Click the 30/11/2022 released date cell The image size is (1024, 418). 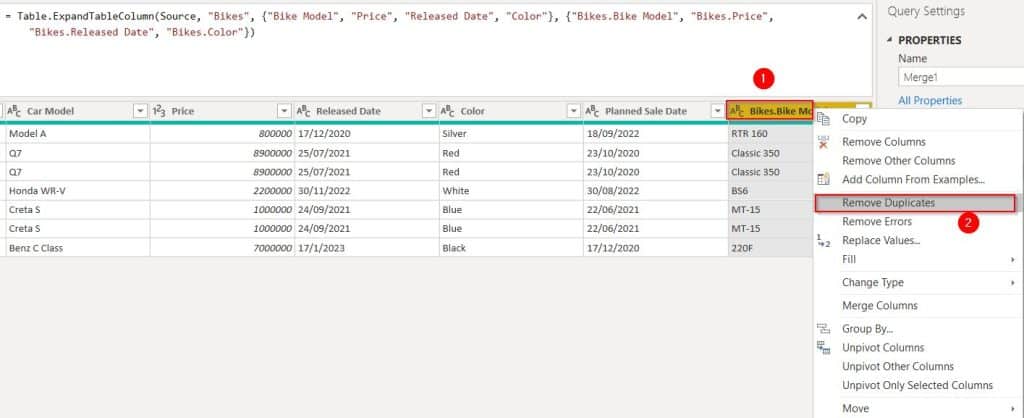pyautogui.click(x=366, y=191)
